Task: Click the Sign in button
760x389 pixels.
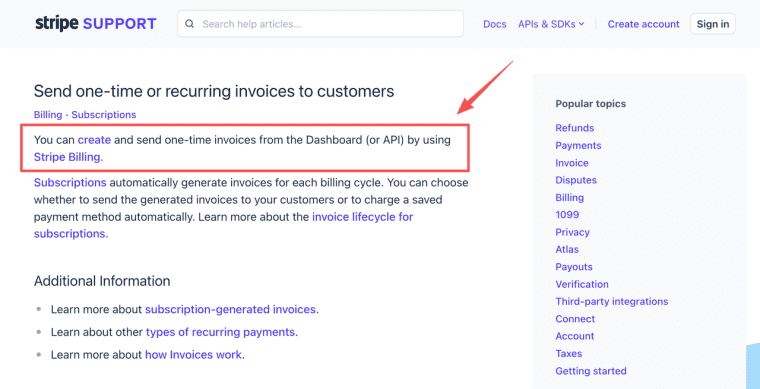Action: [712, 24]
